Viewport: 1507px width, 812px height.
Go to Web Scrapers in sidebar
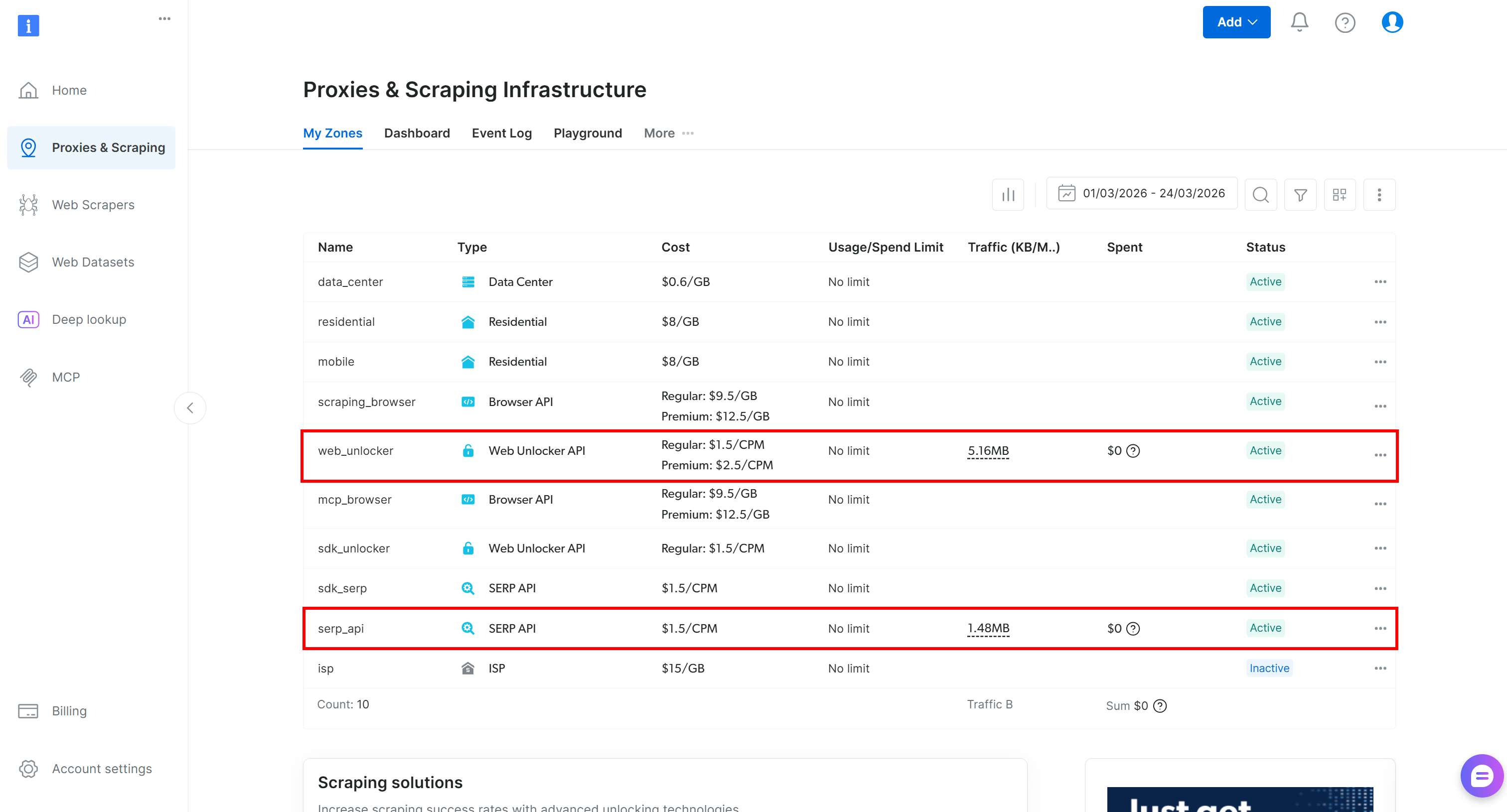[93, 205]
